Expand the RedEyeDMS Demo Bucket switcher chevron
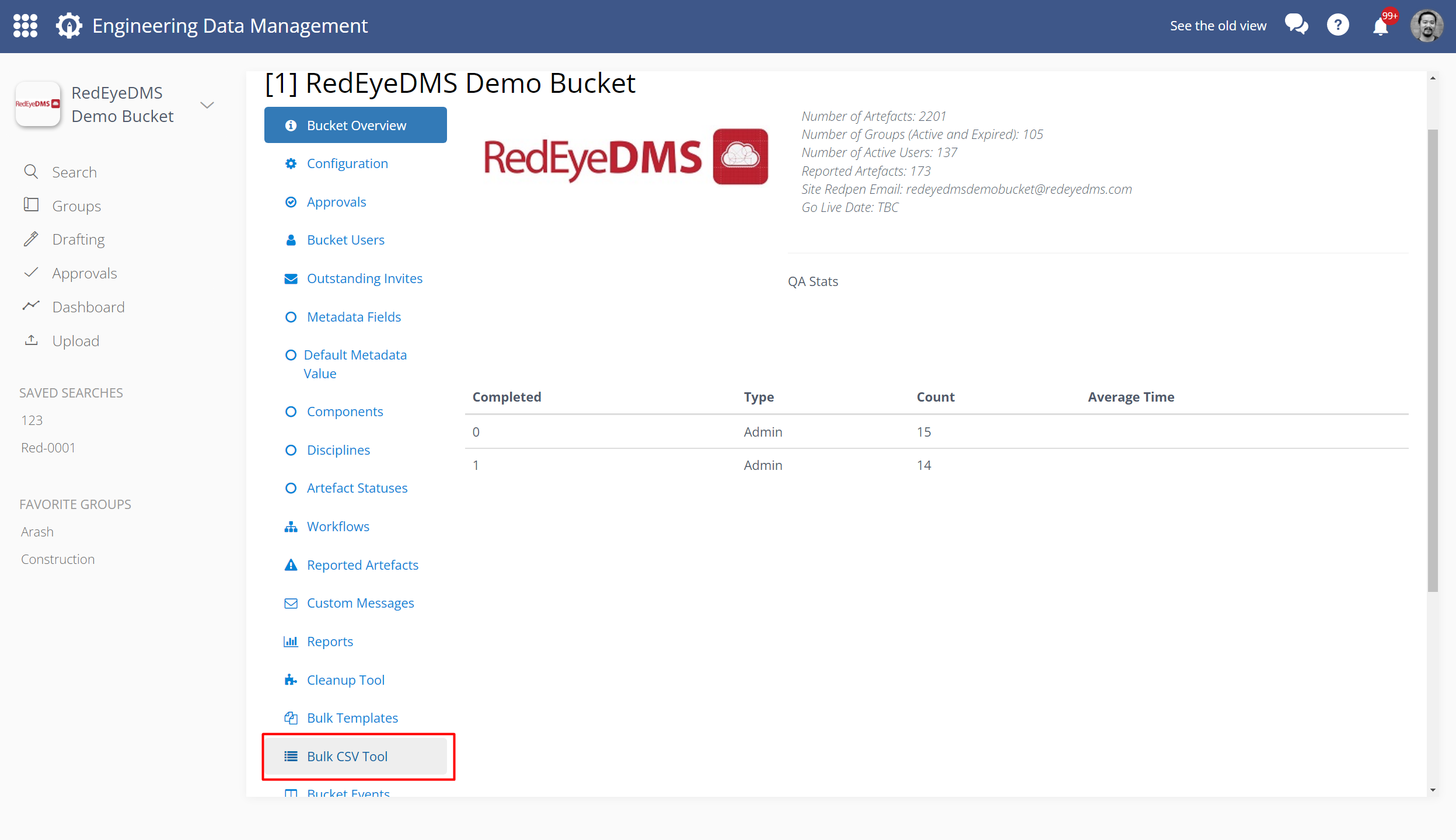 pyautogui.click(x=207, y=105)
